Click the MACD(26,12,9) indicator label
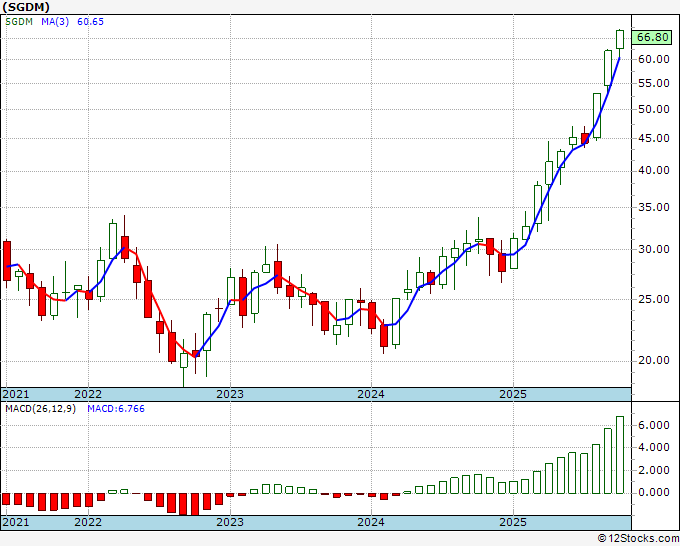Image resolution: width=680 pixels, height=546 pixels. pyautogui.click(x=40, y=409)
